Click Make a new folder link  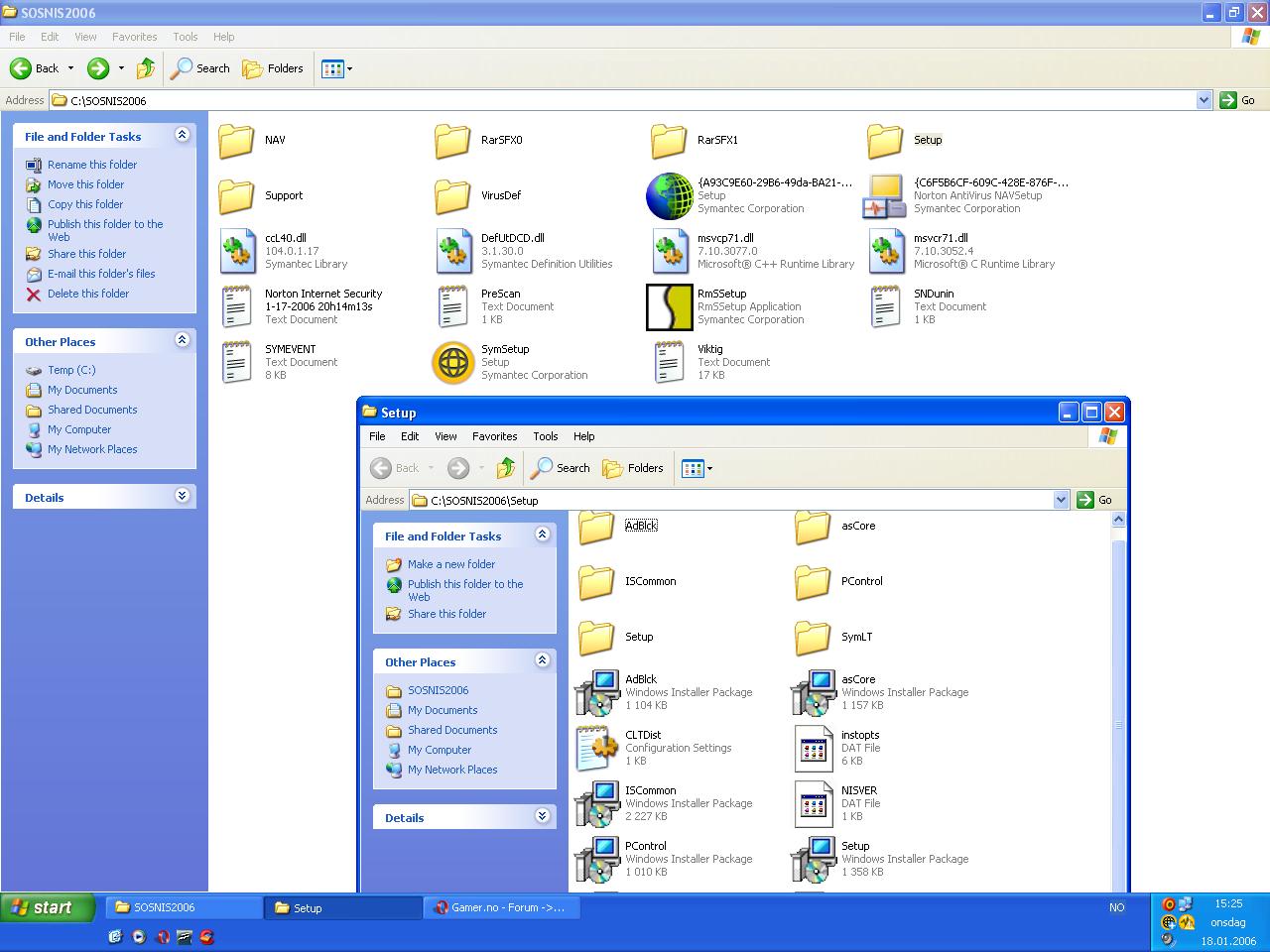click(451, 564)
